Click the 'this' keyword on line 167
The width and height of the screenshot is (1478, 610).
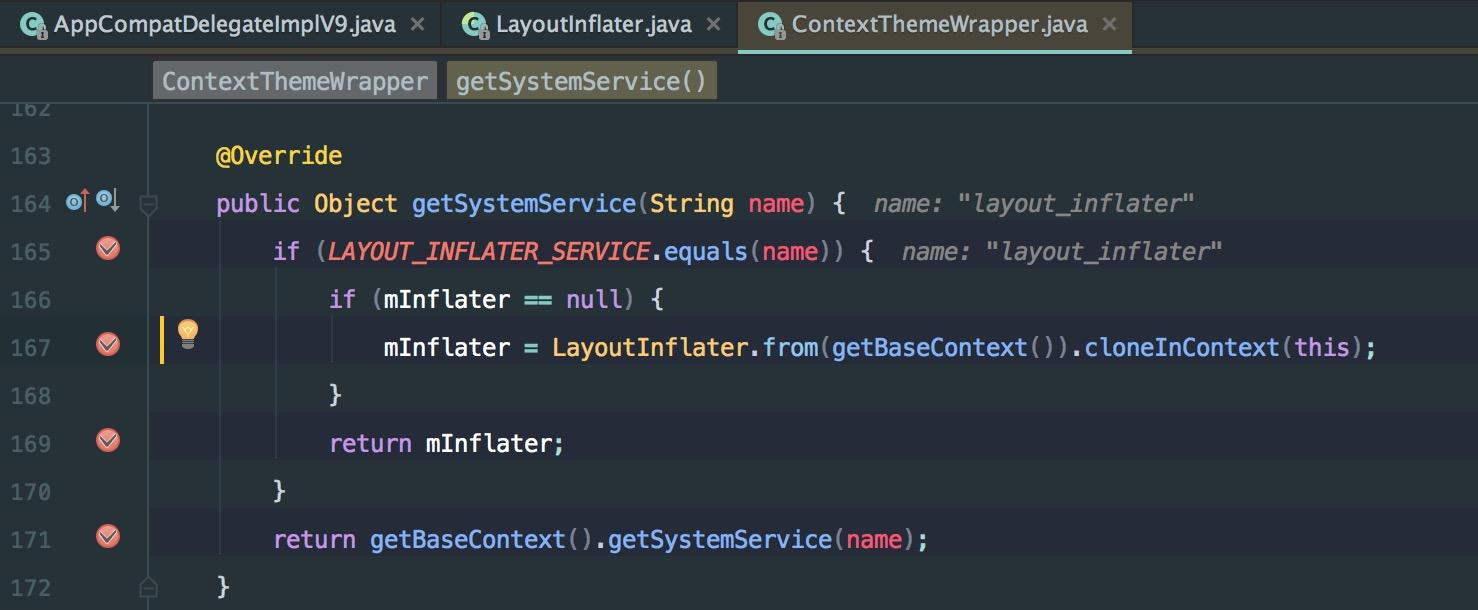click(x=1322, y=348)
